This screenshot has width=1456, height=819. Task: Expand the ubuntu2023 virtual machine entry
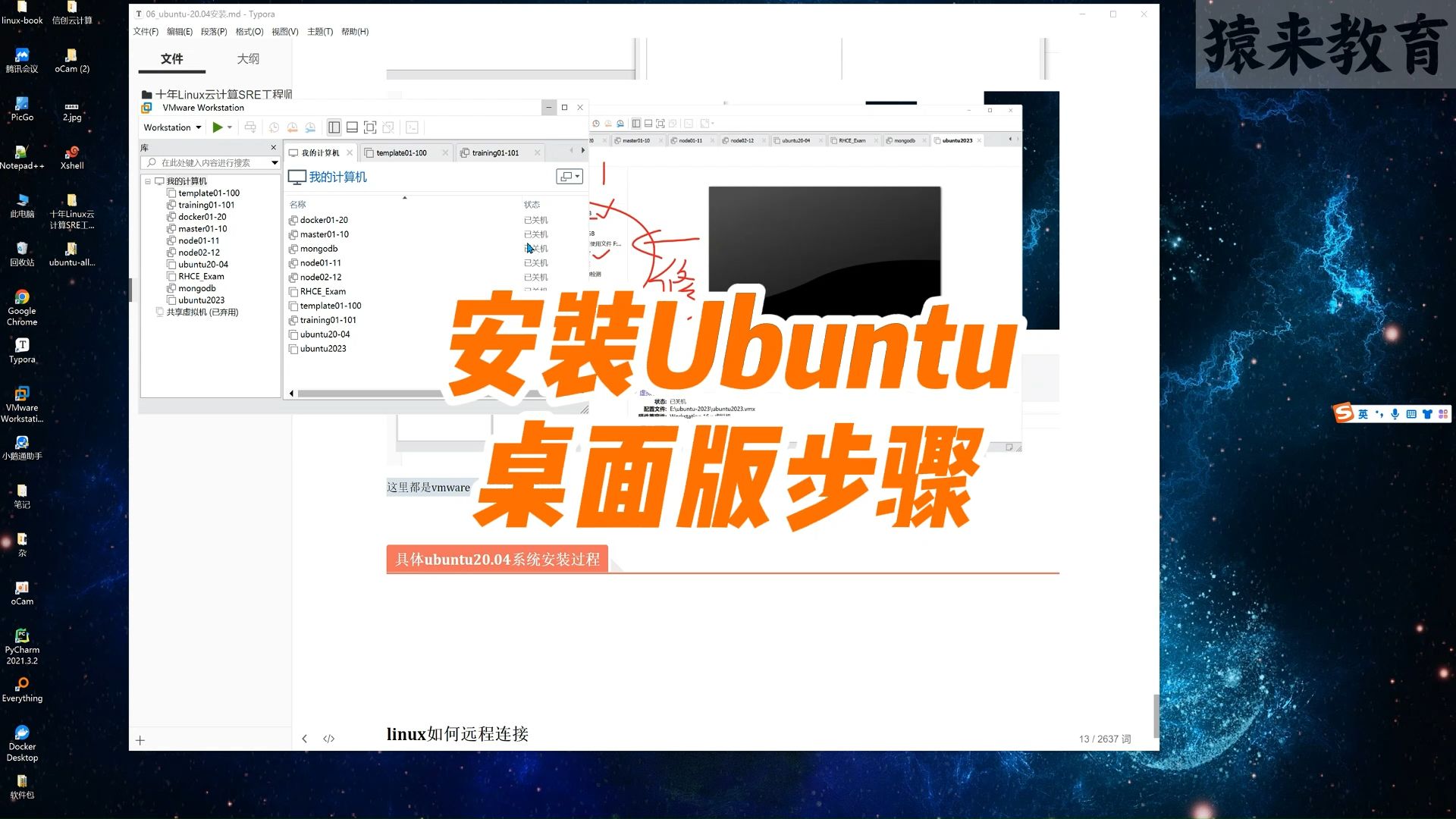[x=202, y=299]
